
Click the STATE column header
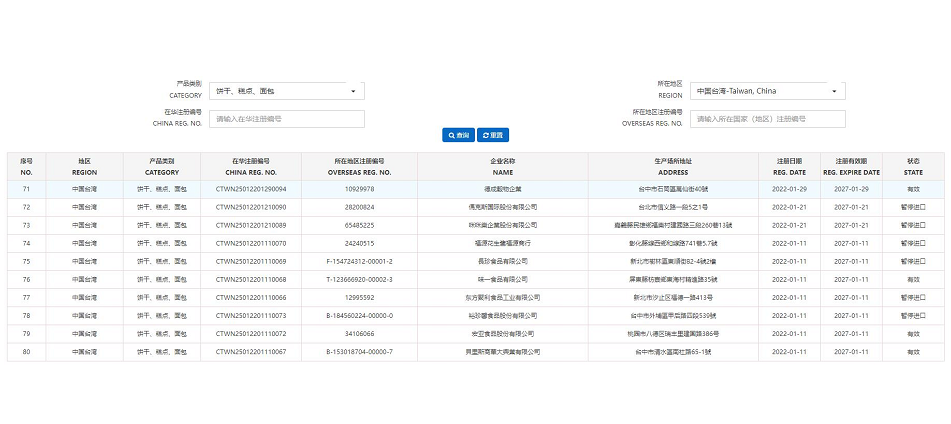tap(913, 166)
